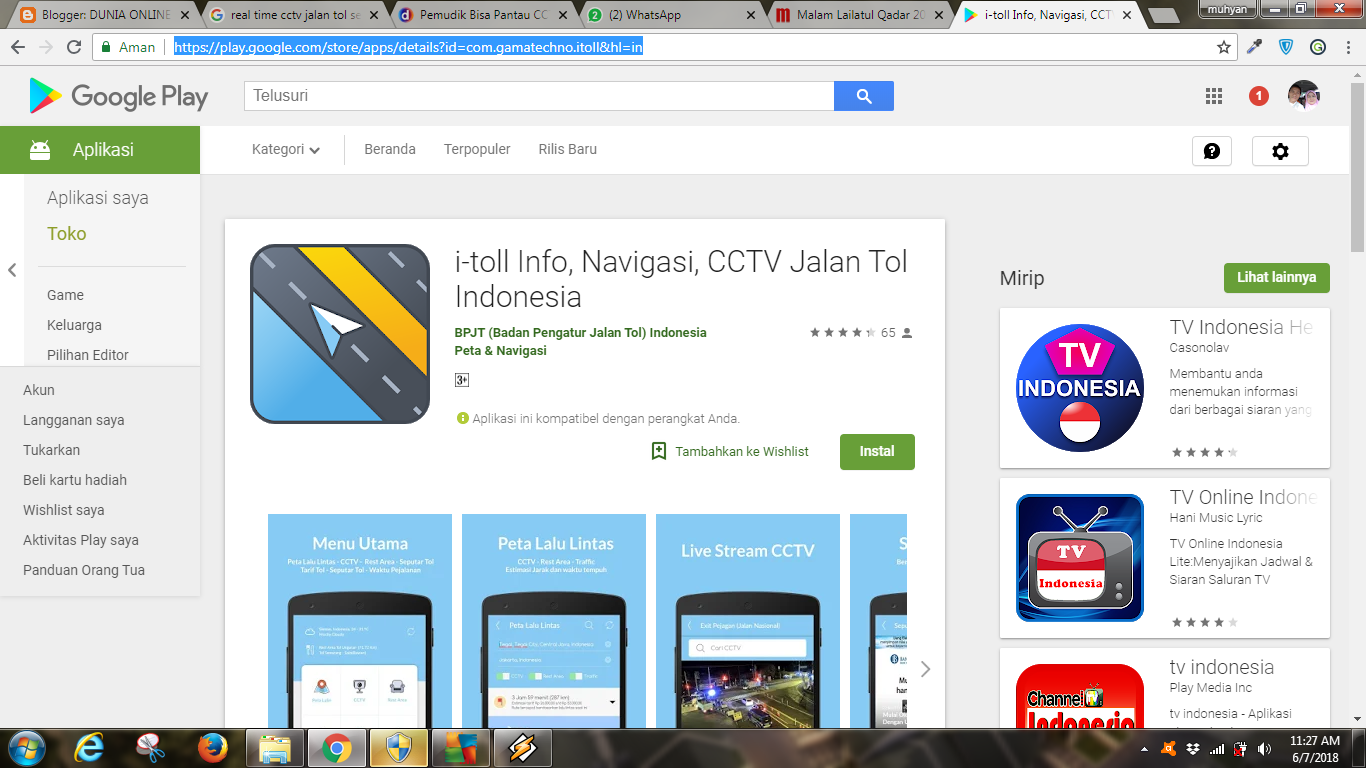Open the Keluarga category

tap(74, 325)
